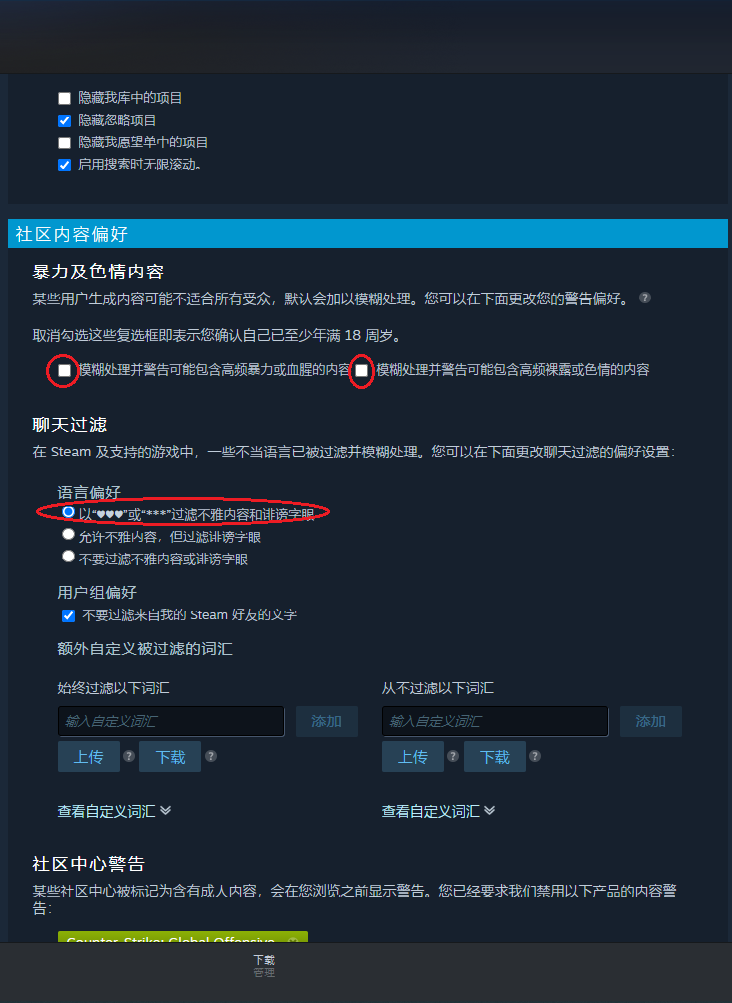Focus the 始终过滤以下词汇 custom word input
732x1003 pixels.
coord(171,722)
